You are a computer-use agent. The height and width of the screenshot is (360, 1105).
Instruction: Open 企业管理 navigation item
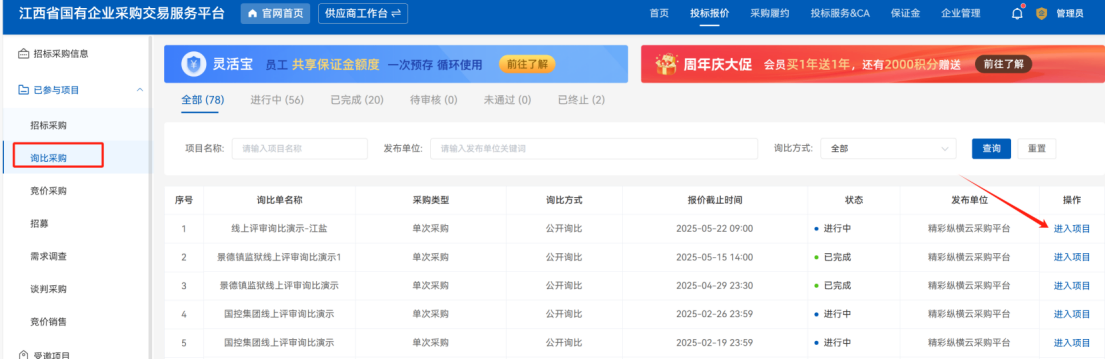pos(961,13)
